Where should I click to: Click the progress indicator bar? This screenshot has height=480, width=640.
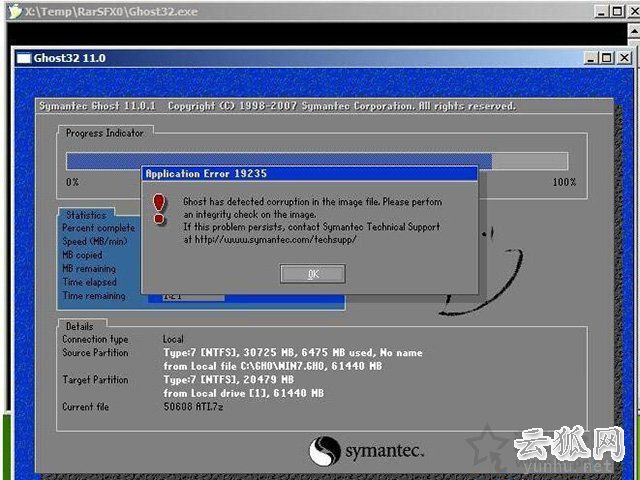coord(317,161)
